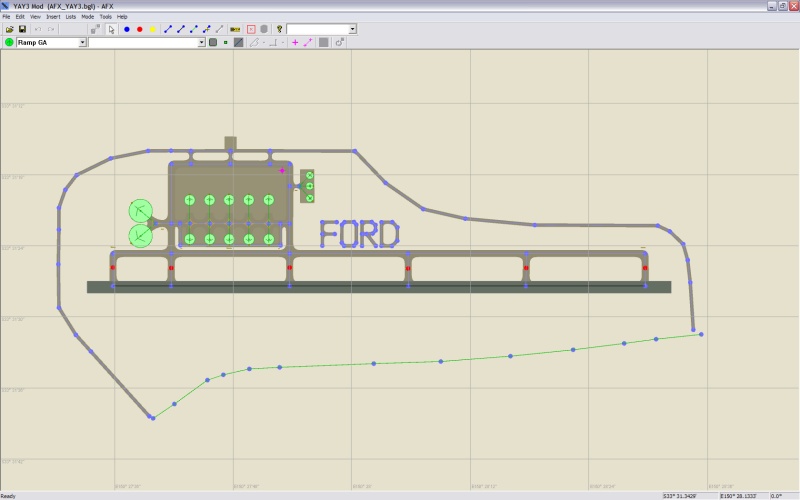Click the Open file folder icon
The width and height of the screenshot is (800, 500).
(9, 29)
